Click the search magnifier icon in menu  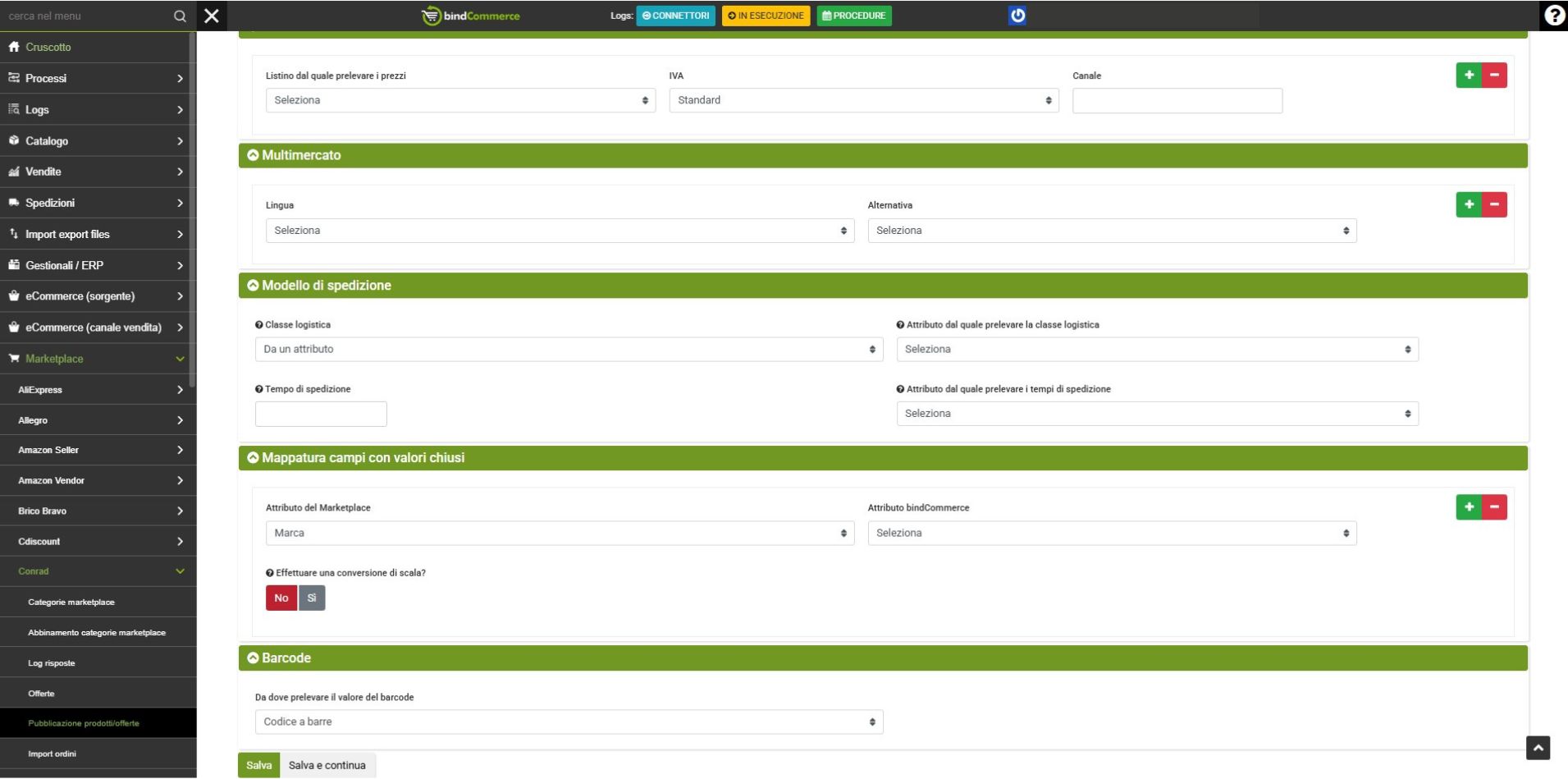[x=180, y=16]
